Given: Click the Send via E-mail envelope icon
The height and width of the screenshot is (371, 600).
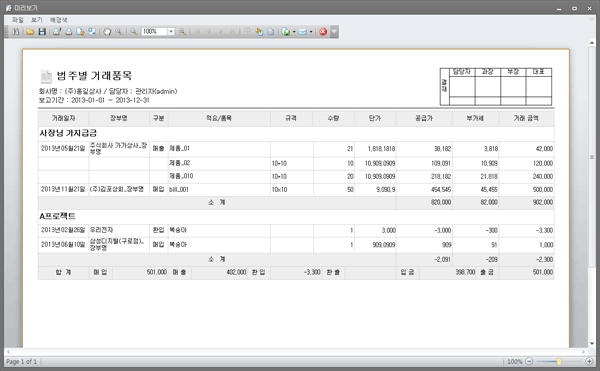Looking at the screenshot, I should coord(302,32).
